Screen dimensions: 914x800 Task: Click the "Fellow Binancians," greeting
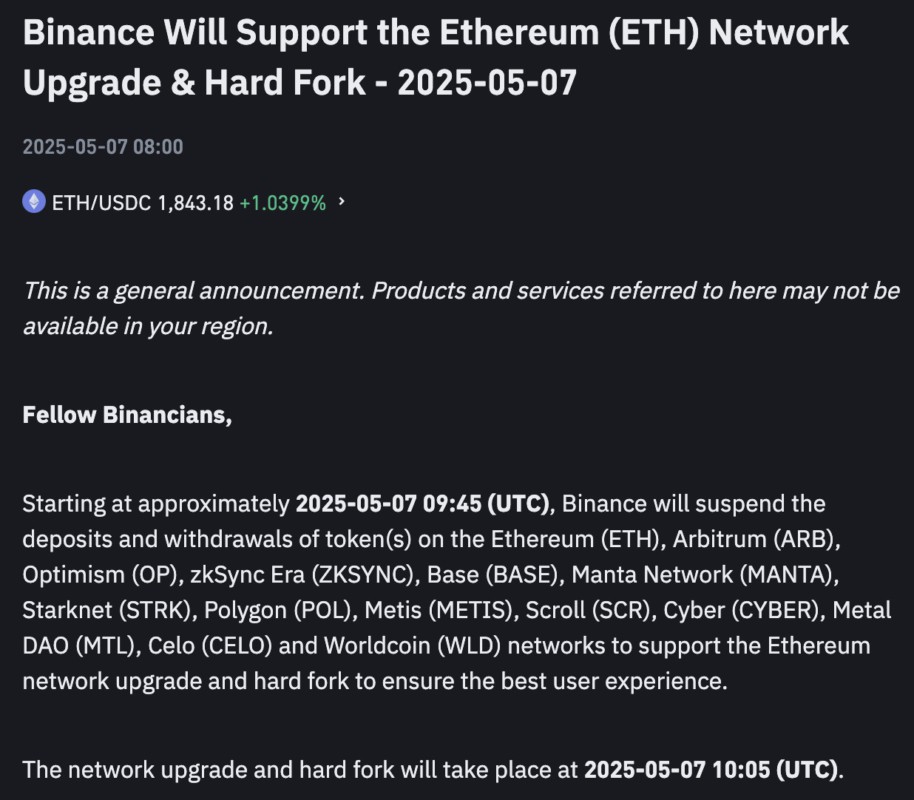pos(127,414)
